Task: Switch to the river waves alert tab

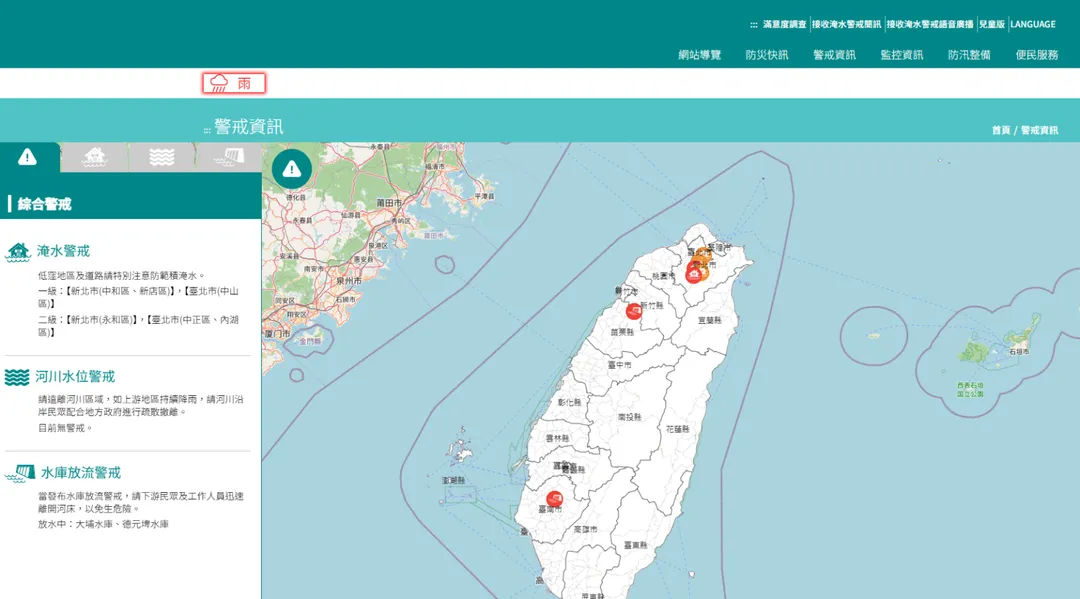Action: point(162,158)
